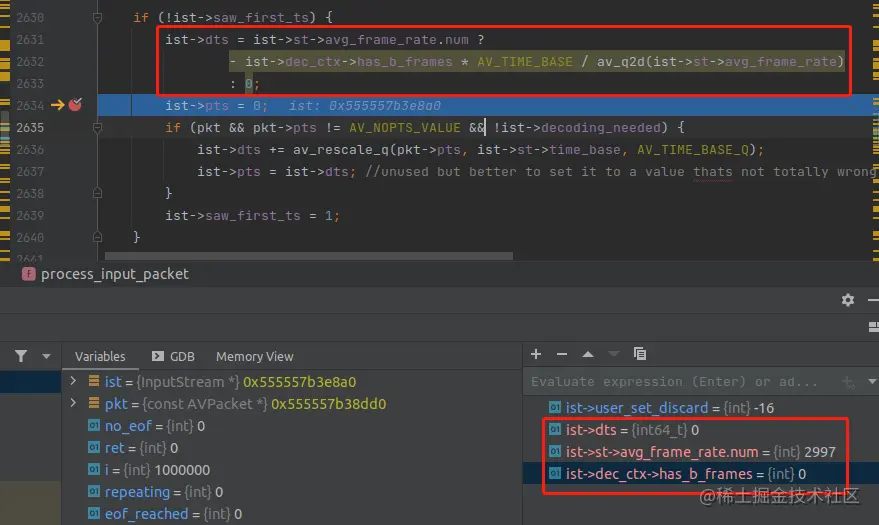Click line number 2635 in gutter
The height and width of the screenshot is (525, 879).
click(30, 128)
